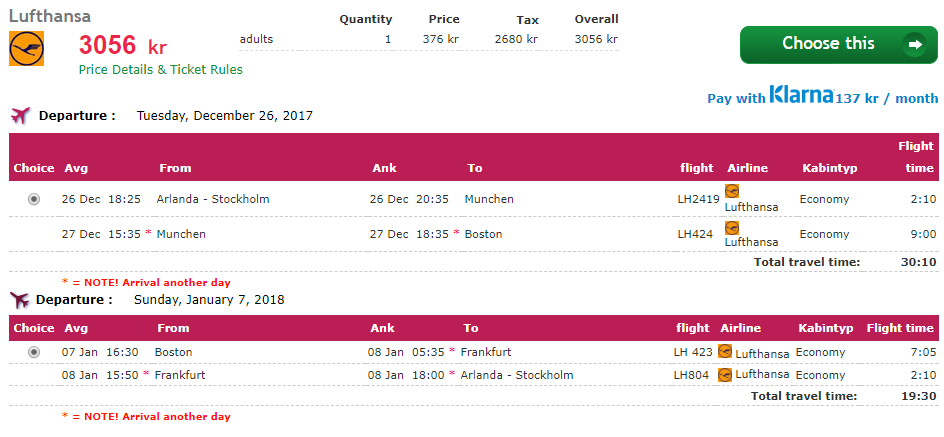Click the Airline header in return table
This screenshot has height=437, width=944.
[742, 328]
